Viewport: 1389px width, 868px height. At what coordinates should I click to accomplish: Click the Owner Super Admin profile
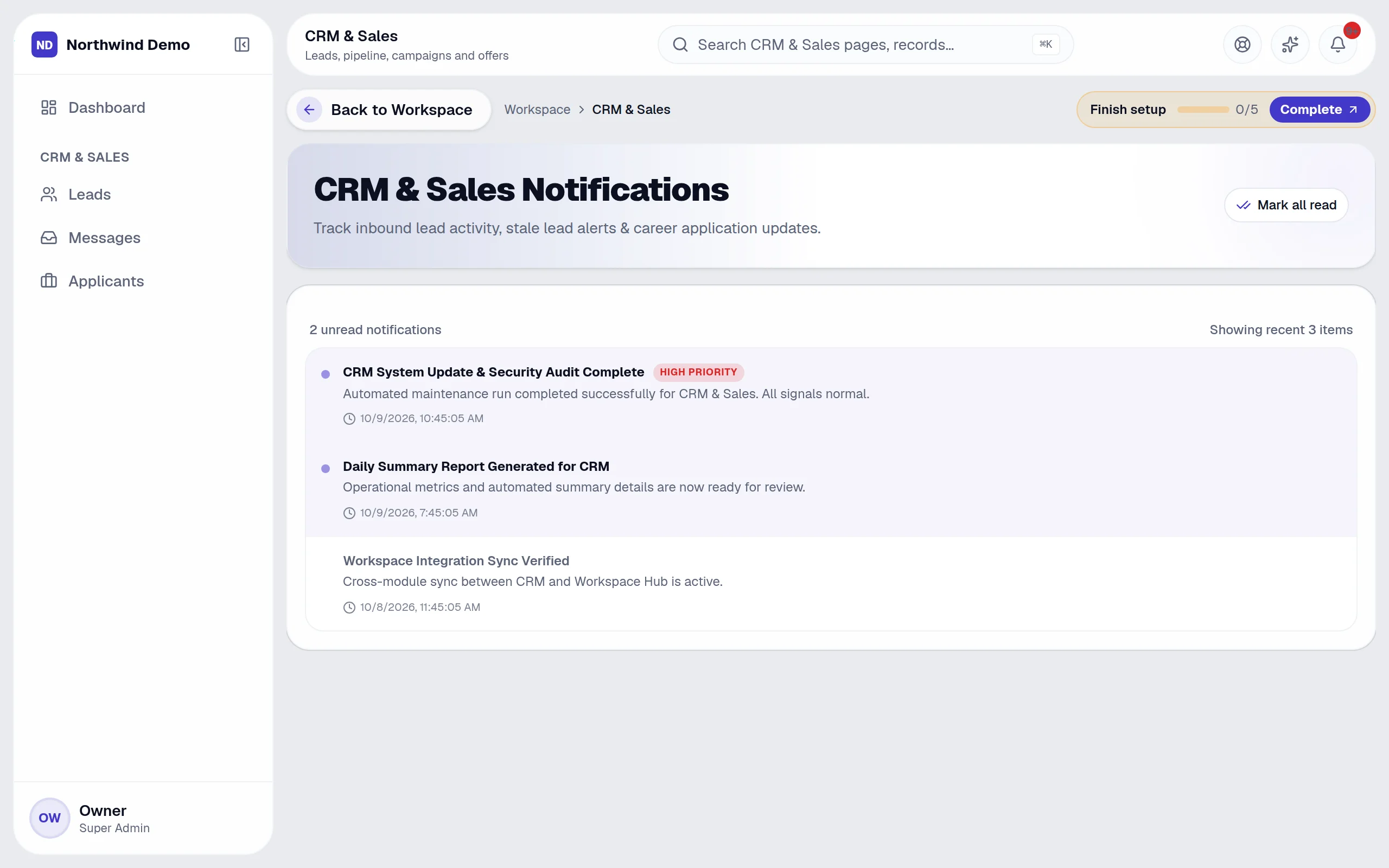143,818
